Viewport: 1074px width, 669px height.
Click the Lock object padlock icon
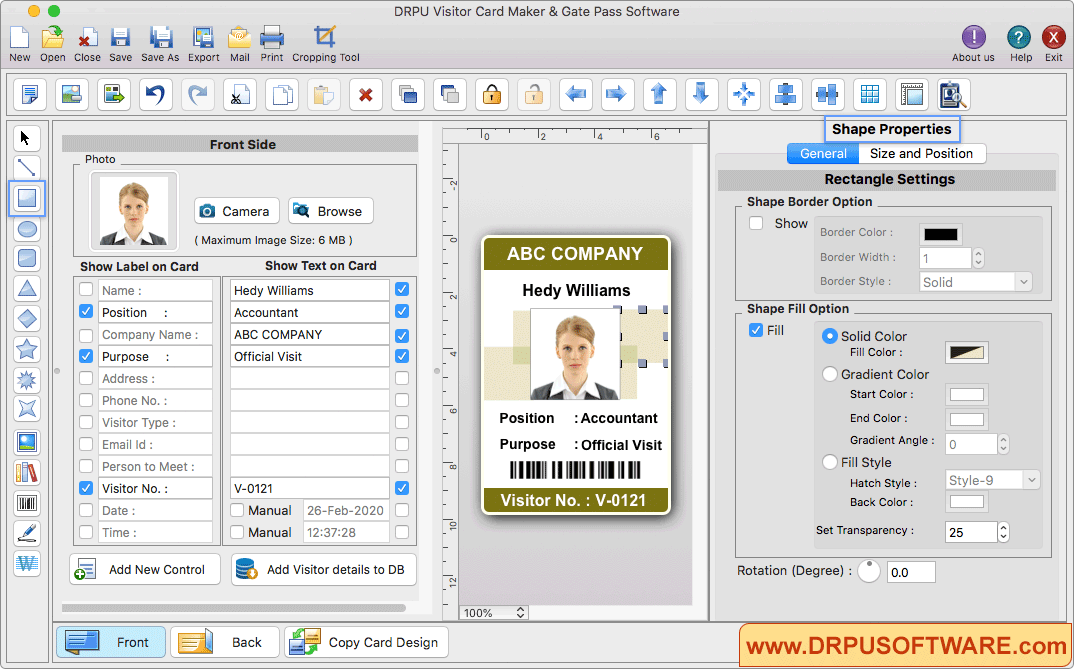[492, 94]
